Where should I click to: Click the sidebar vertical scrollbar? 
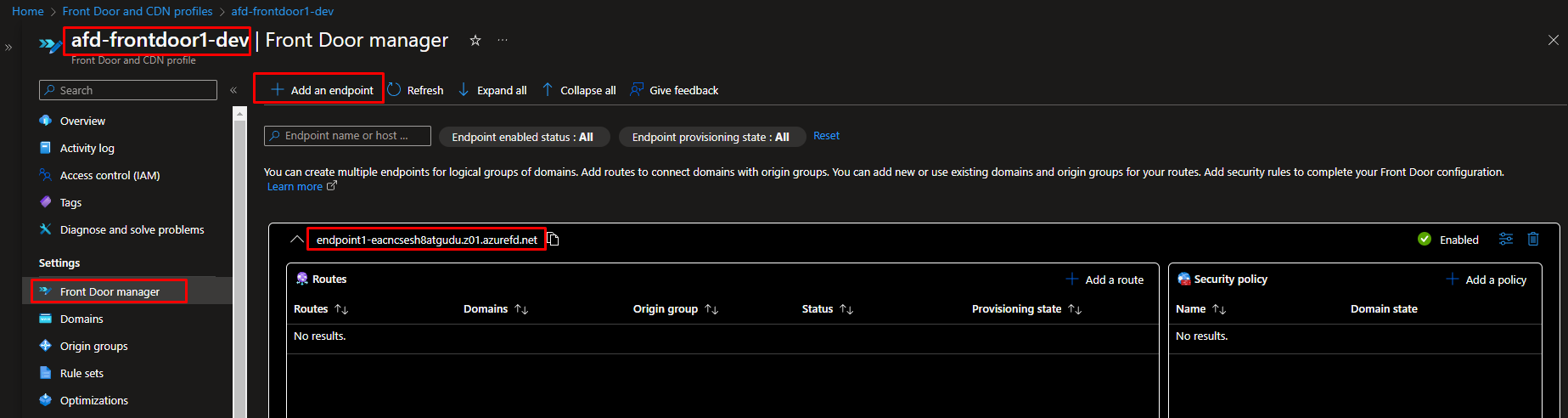(239, 262)
